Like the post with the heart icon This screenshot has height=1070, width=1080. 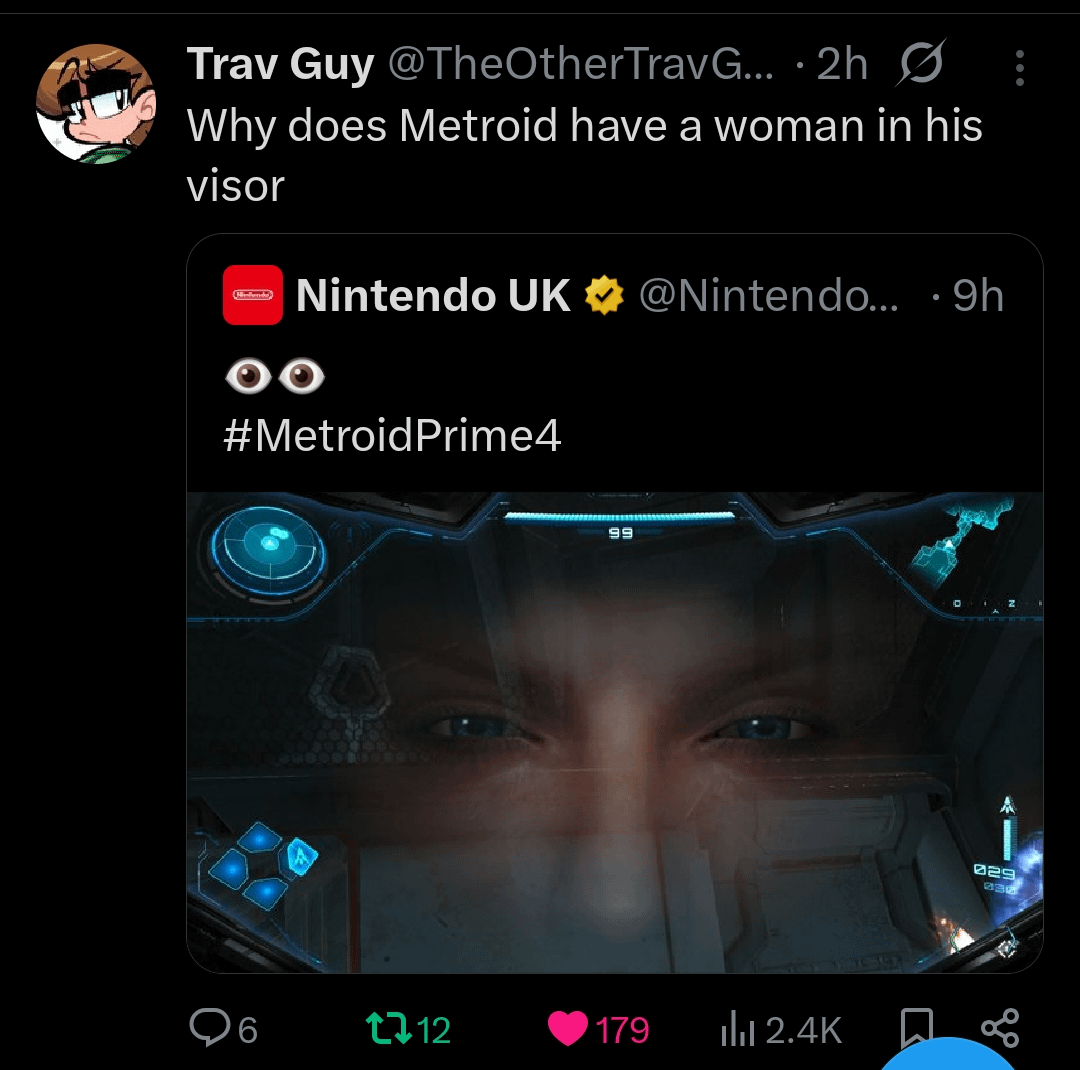(x=568, y=1028)
